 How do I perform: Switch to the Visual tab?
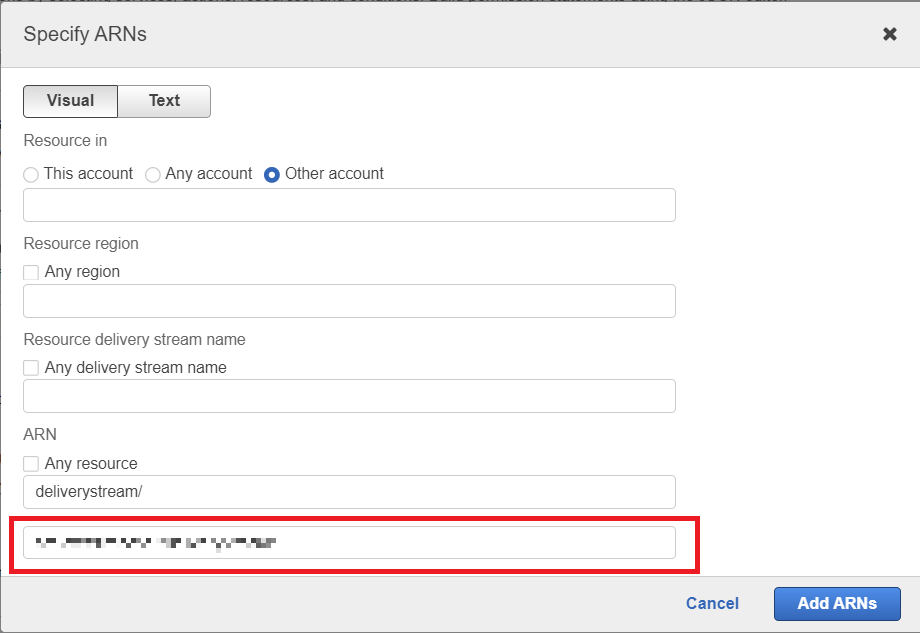tap(70, 101)
